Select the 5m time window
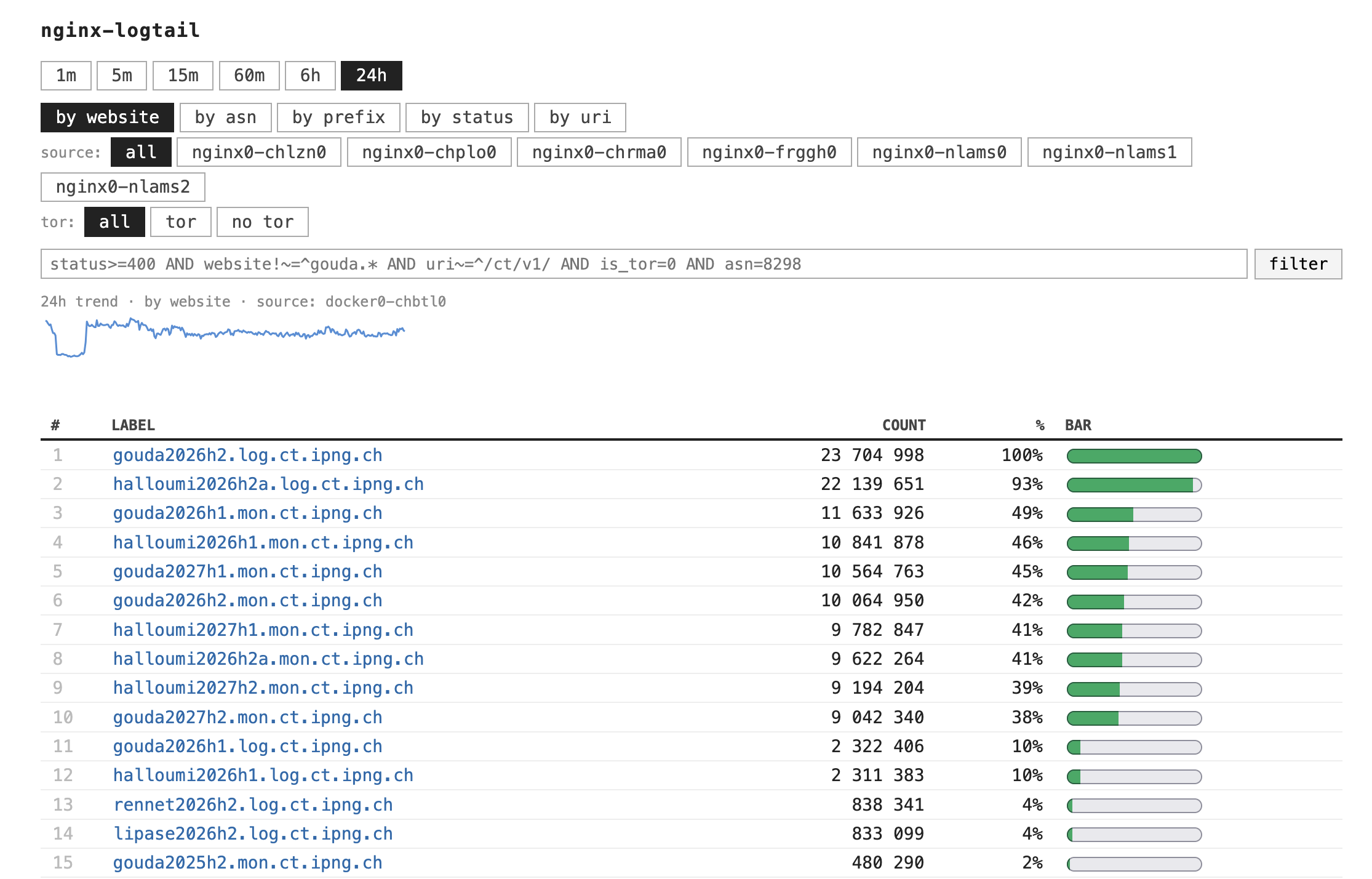The width and height of the screenshot is (1372, 879). tap(121, 76)
